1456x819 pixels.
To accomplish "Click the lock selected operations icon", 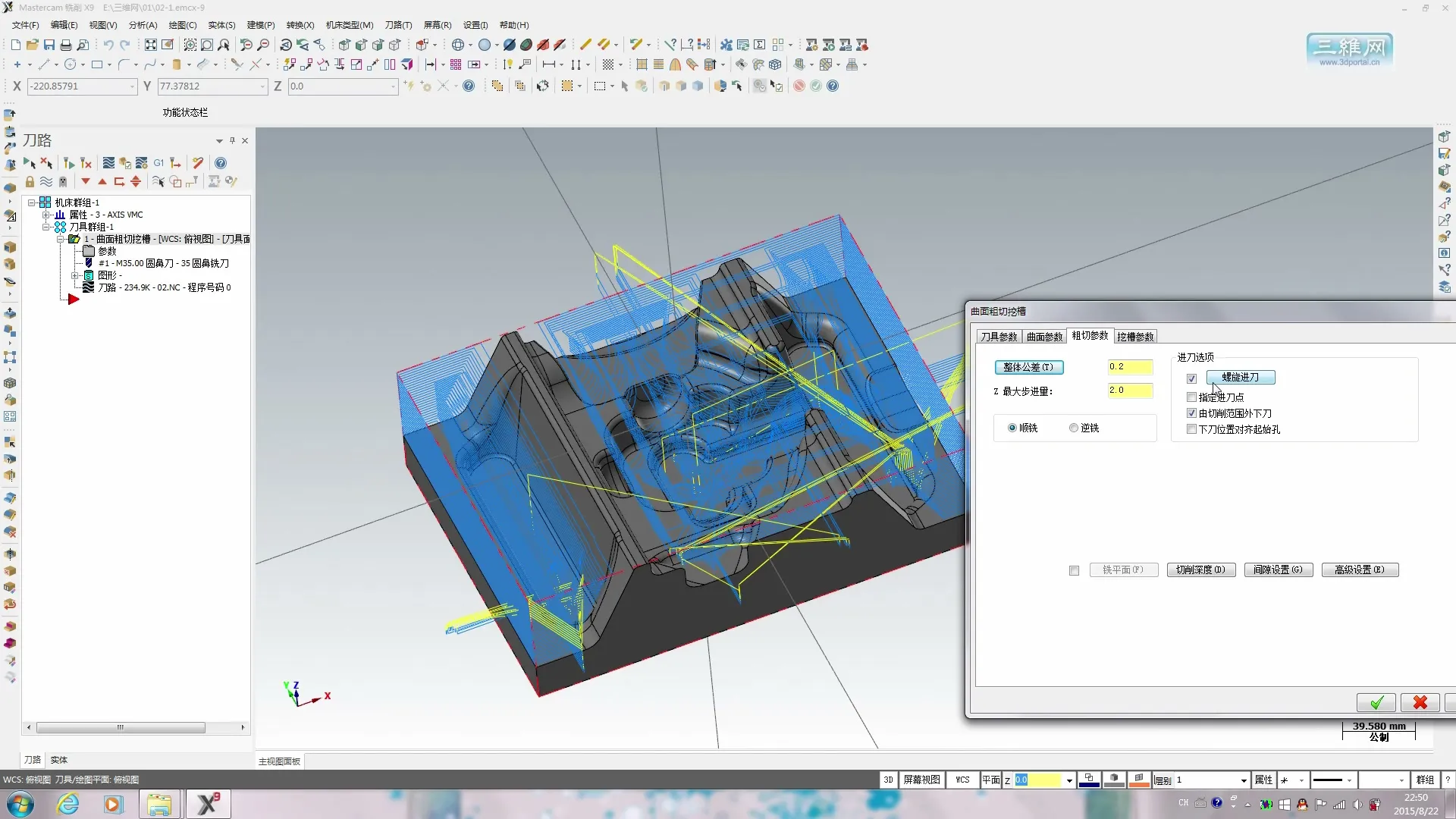I will click(30, 182).
